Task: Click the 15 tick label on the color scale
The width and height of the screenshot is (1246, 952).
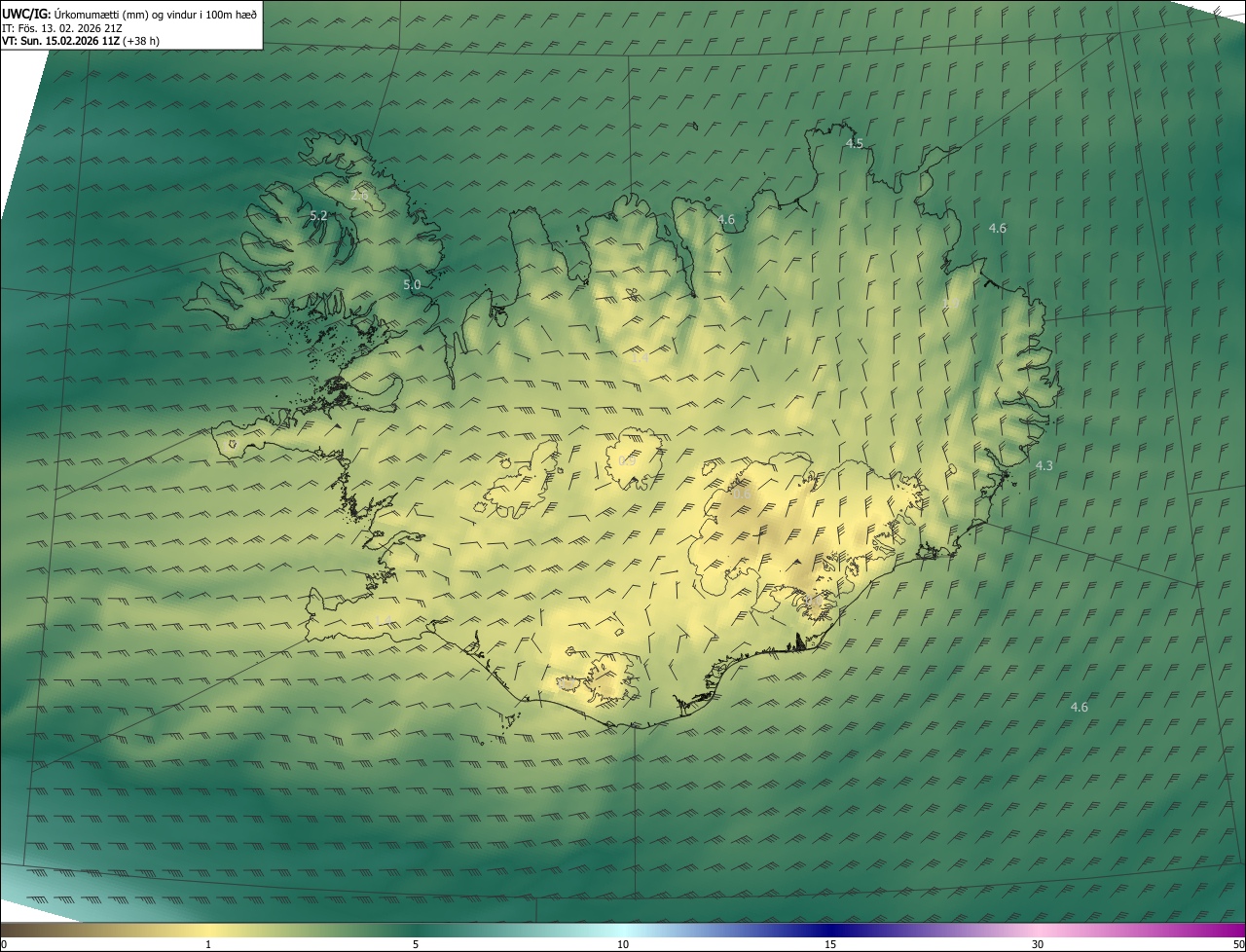Action: 830,944
